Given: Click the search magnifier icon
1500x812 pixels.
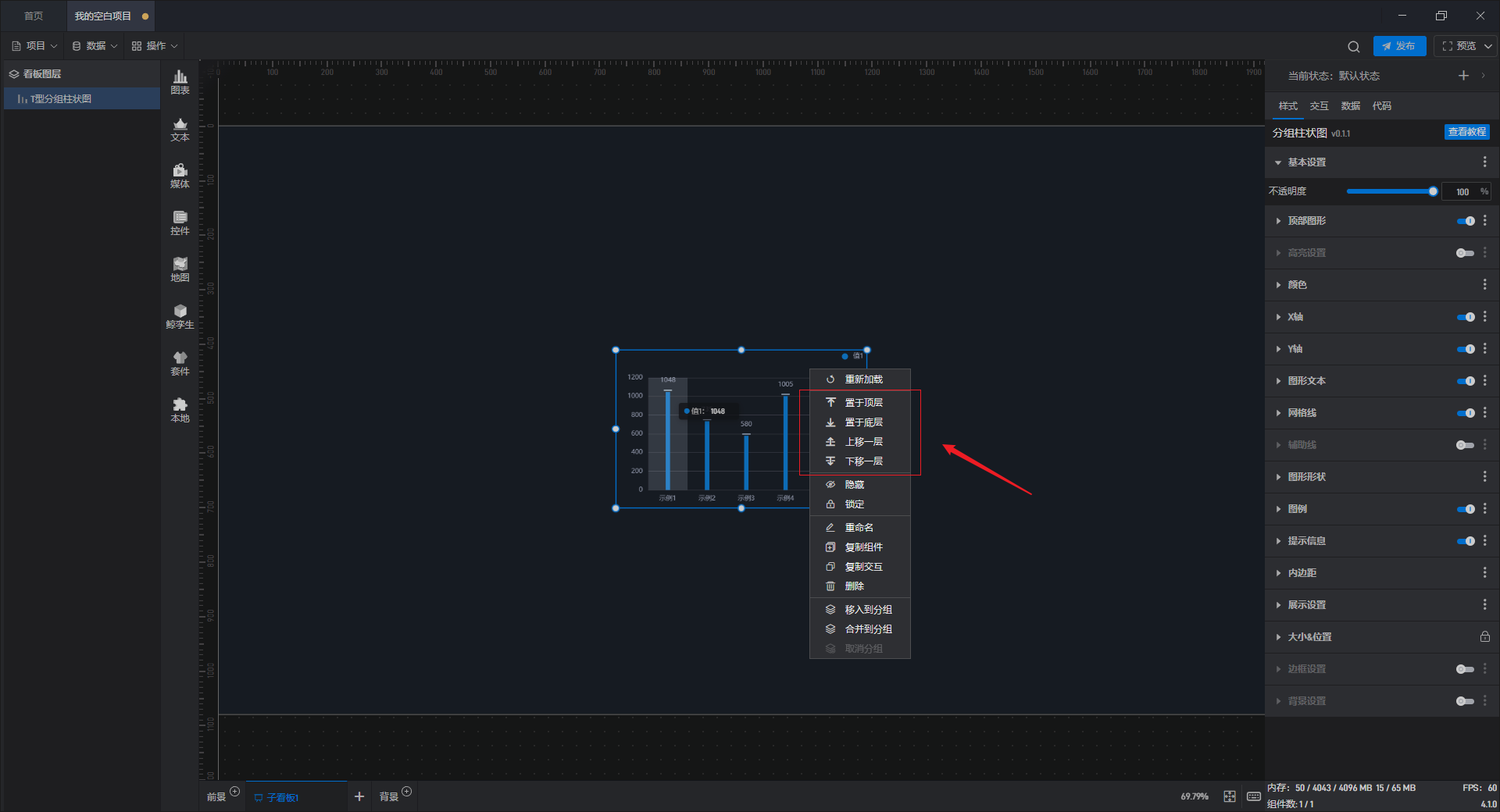Looking at the screenshot, I should tap(1354, 46).
